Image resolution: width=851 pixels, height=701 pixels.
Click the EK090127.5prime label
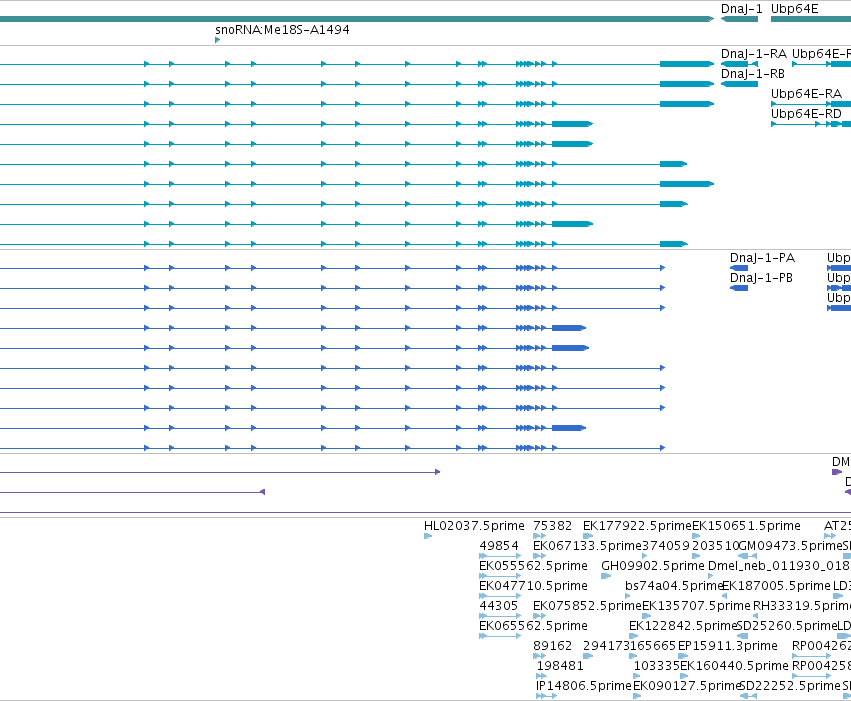point(686,686)
